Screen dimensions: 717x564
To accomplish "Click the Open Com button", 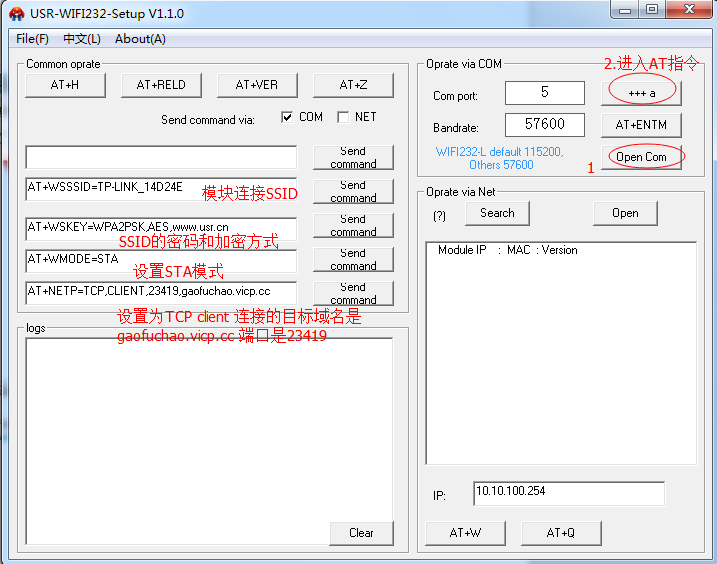I will pos(641,157).
